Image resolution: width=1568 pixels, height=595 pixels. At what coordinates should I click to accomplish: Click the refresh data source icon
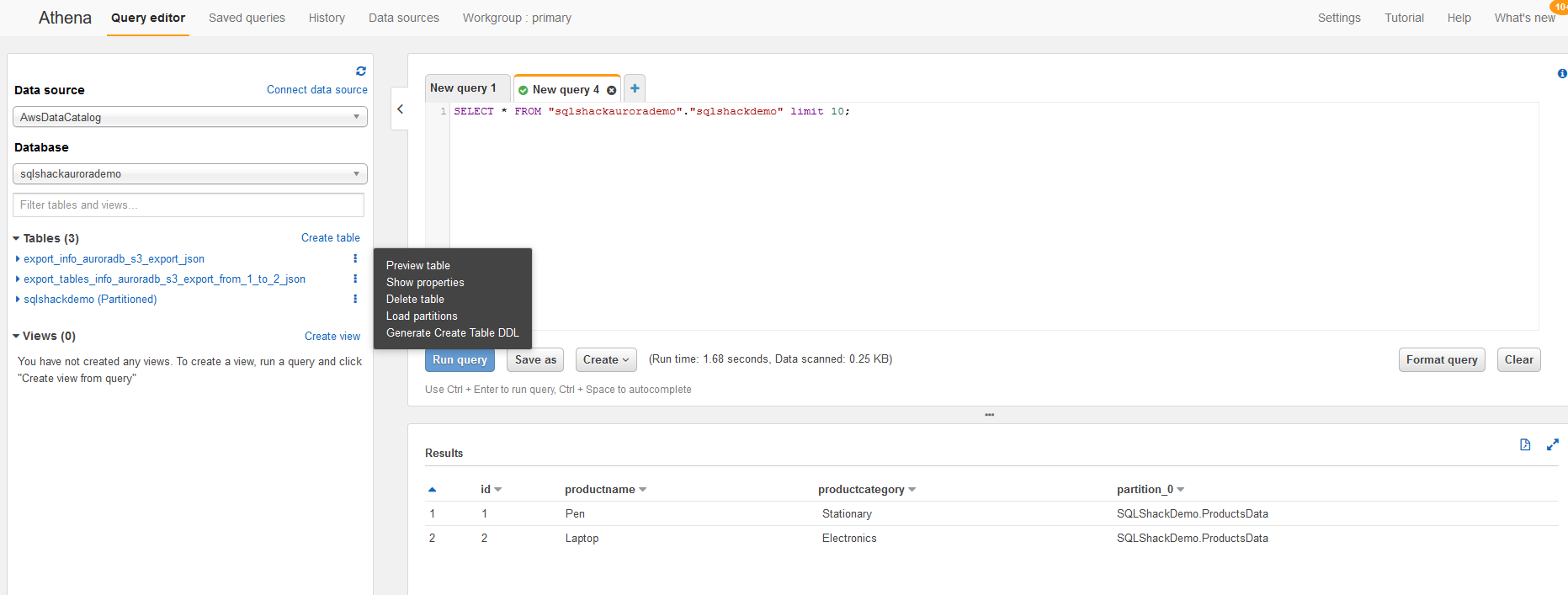tap(361, 71)
